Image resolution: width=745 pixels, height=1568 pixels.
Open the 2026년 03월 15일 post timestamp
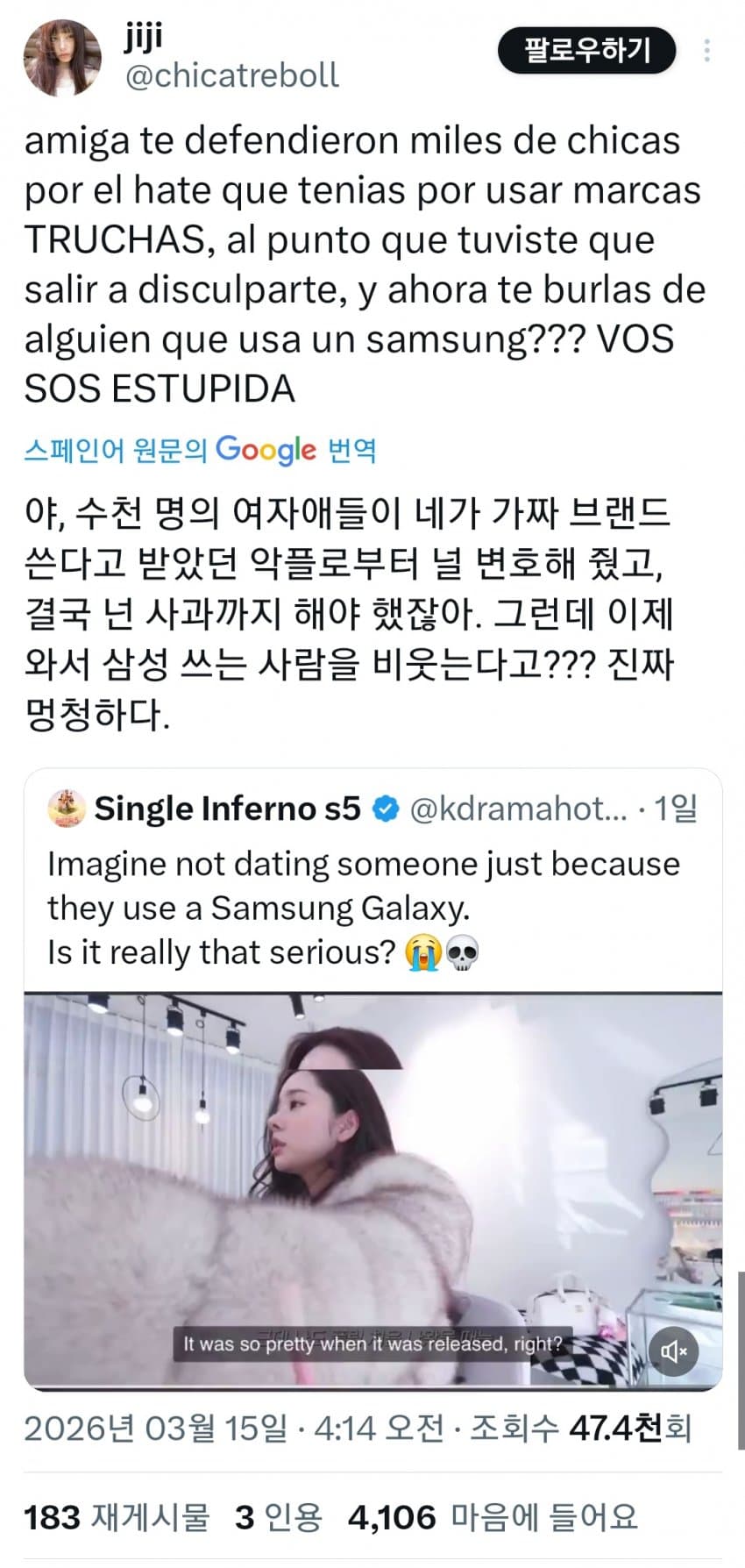156,1429
